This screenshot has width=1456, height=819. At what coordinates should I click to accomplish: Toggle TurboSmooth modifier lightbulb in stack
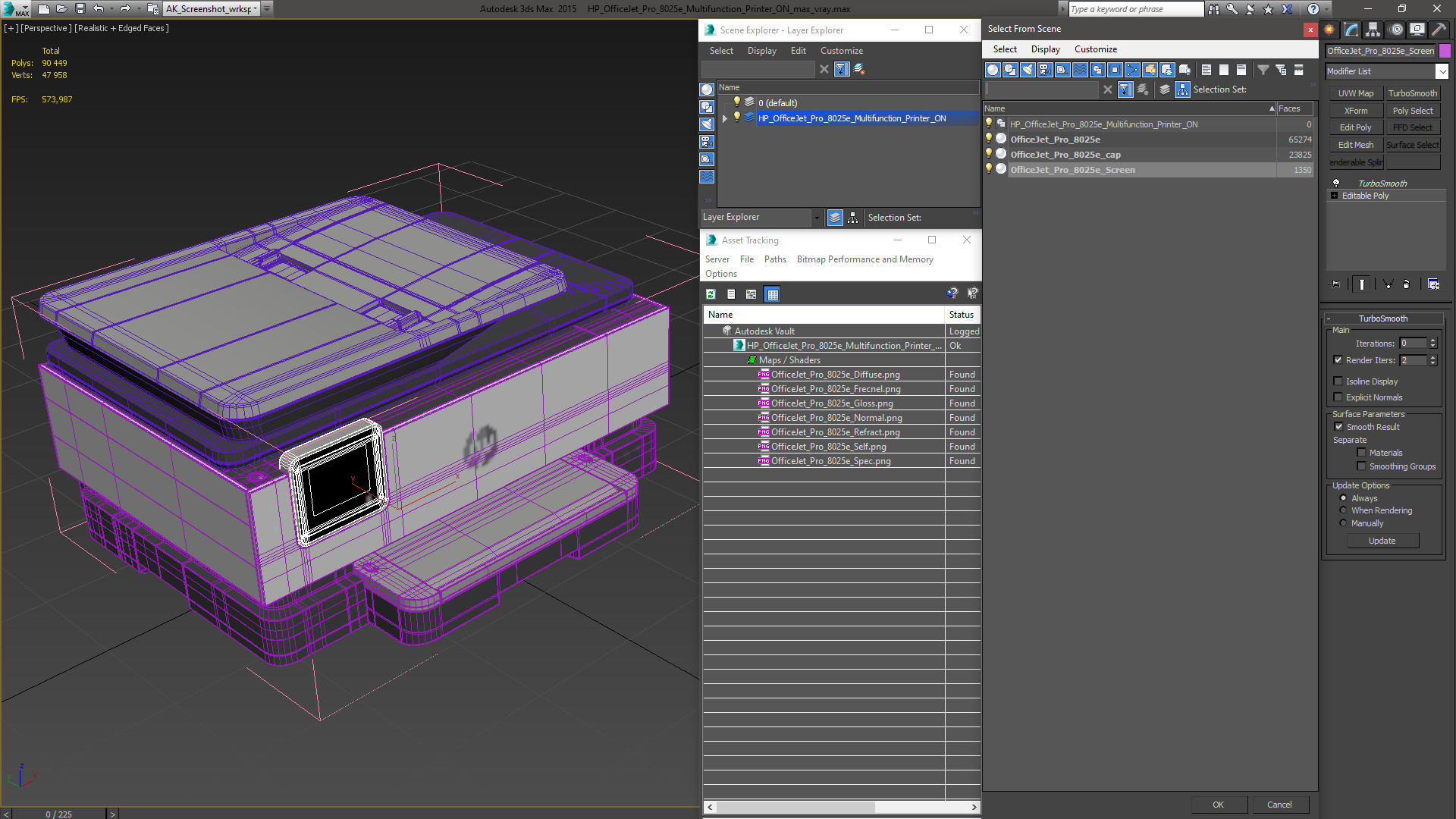[1336, 183]
